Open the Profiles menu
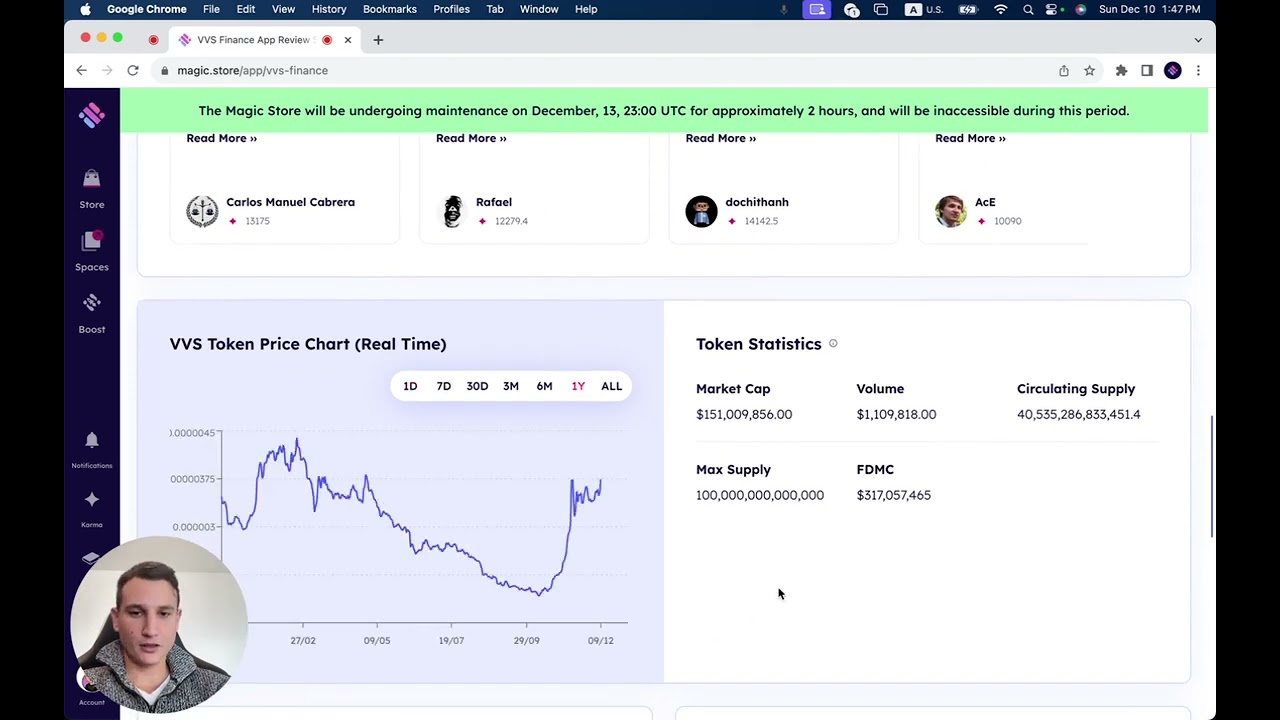 [x=451, y=9]
